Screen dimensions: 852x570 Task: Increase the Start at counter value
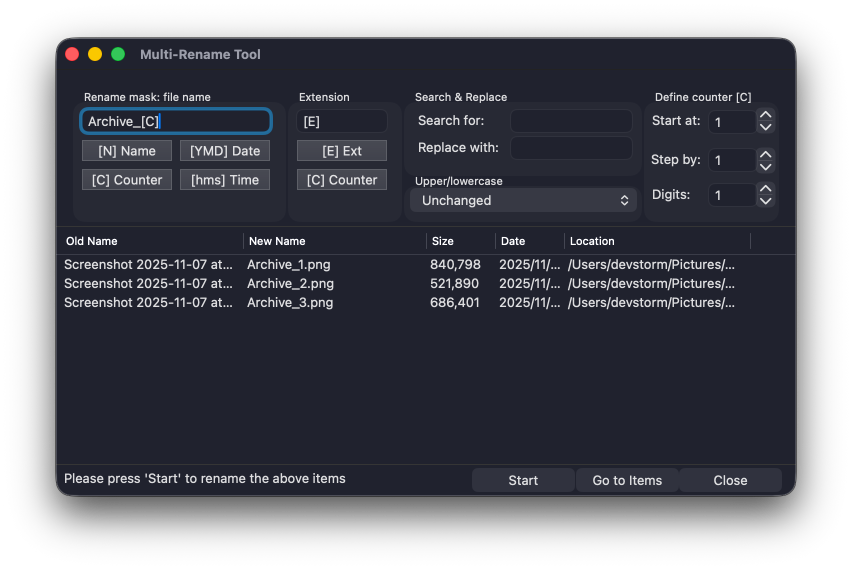765,116
